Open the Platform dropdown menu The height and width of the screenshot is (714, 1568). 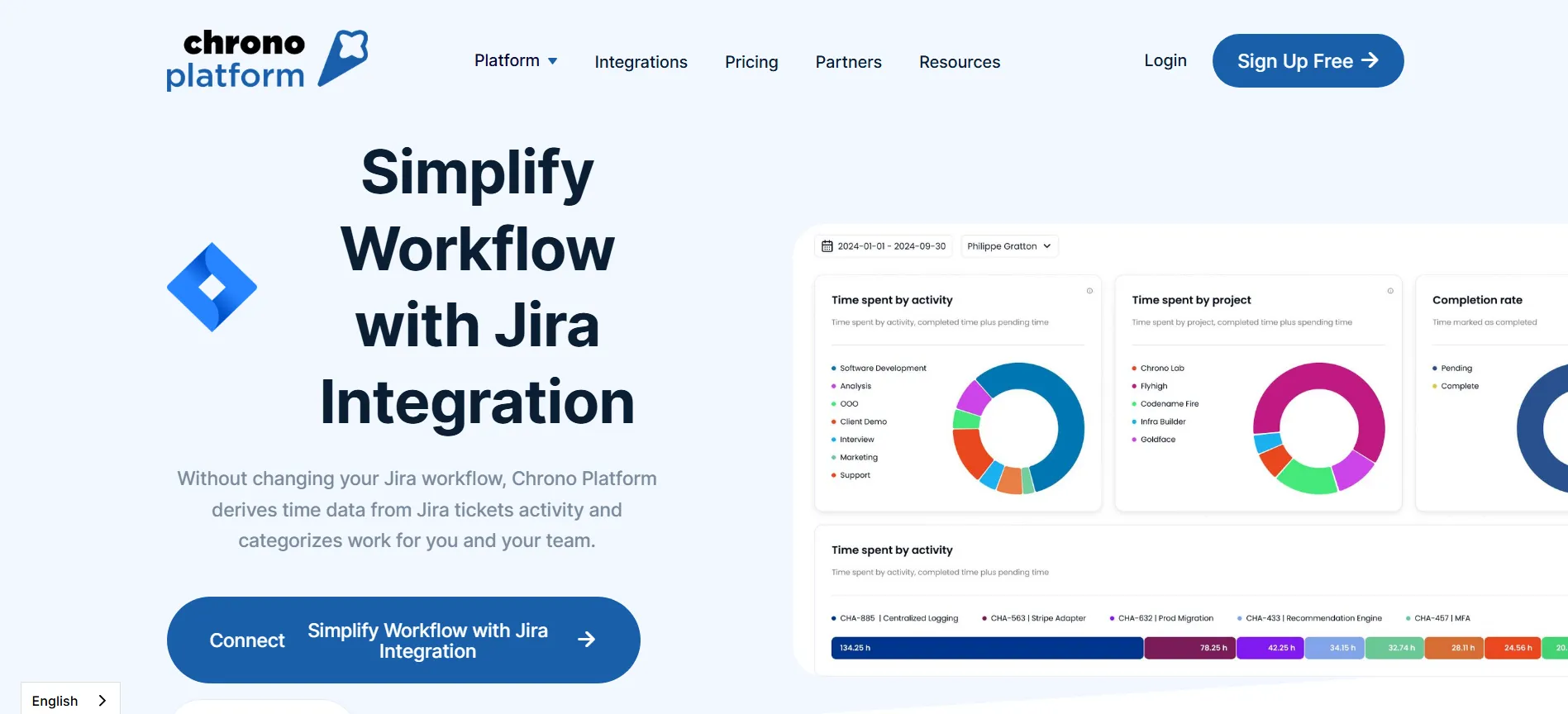pyautogui.click(x=516, y=61)
